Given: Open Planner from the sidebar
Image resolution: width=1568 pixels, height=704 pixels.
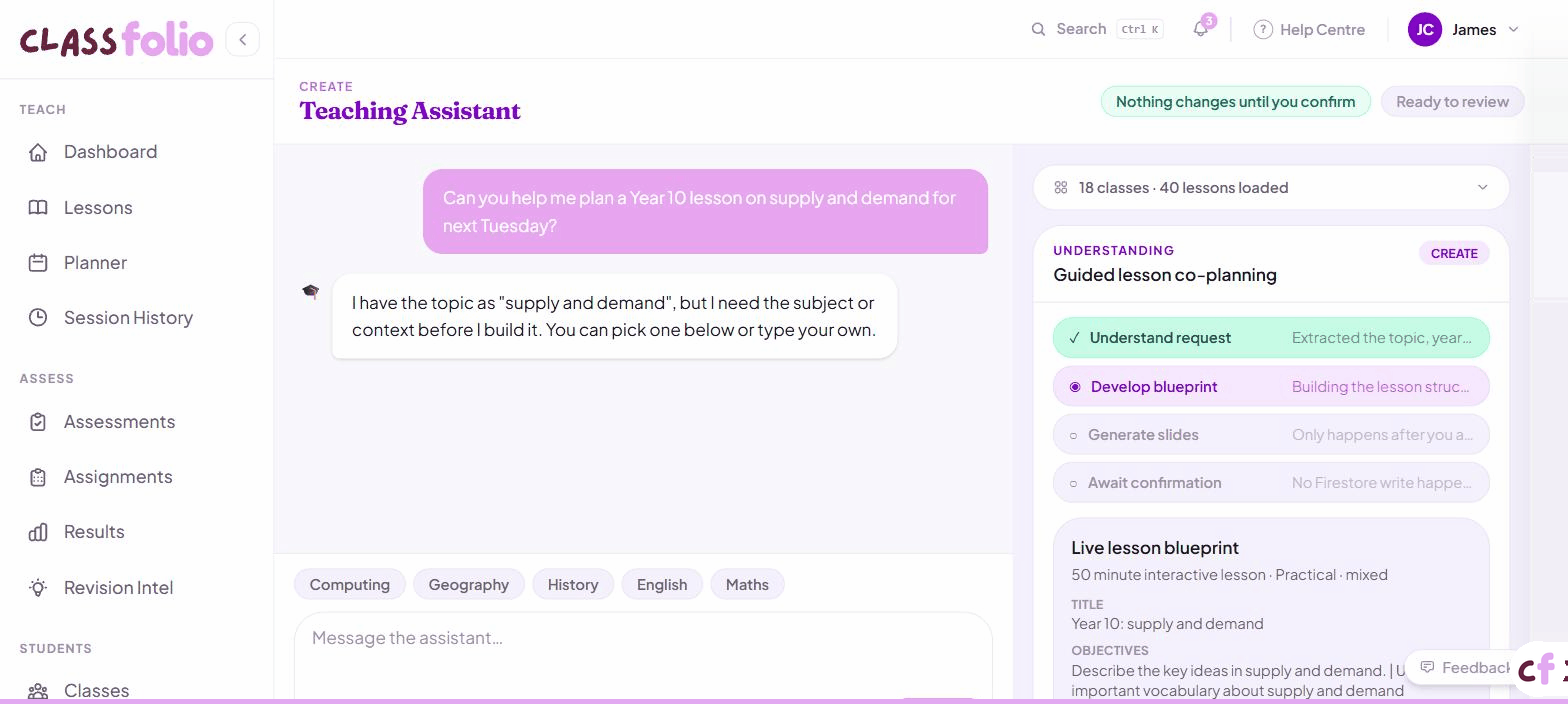Looking at the screenshot, I should (137, 263).
